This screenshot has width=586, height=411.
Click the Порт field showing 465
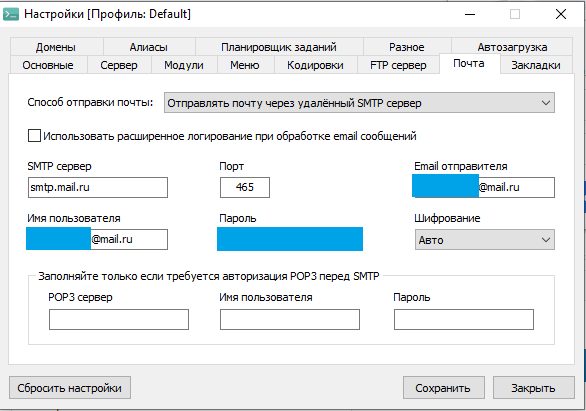click(245, 187)
